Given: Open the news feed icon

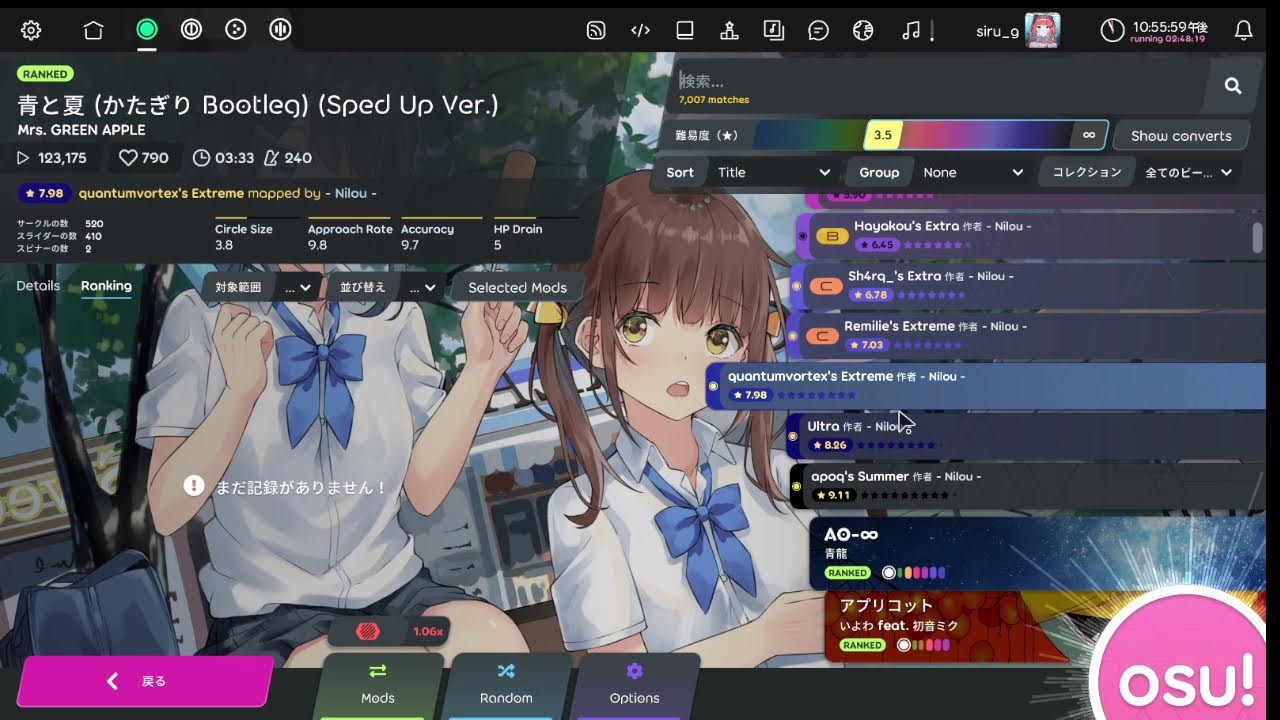Looking at the screenshot, I should tap(596, 30).
